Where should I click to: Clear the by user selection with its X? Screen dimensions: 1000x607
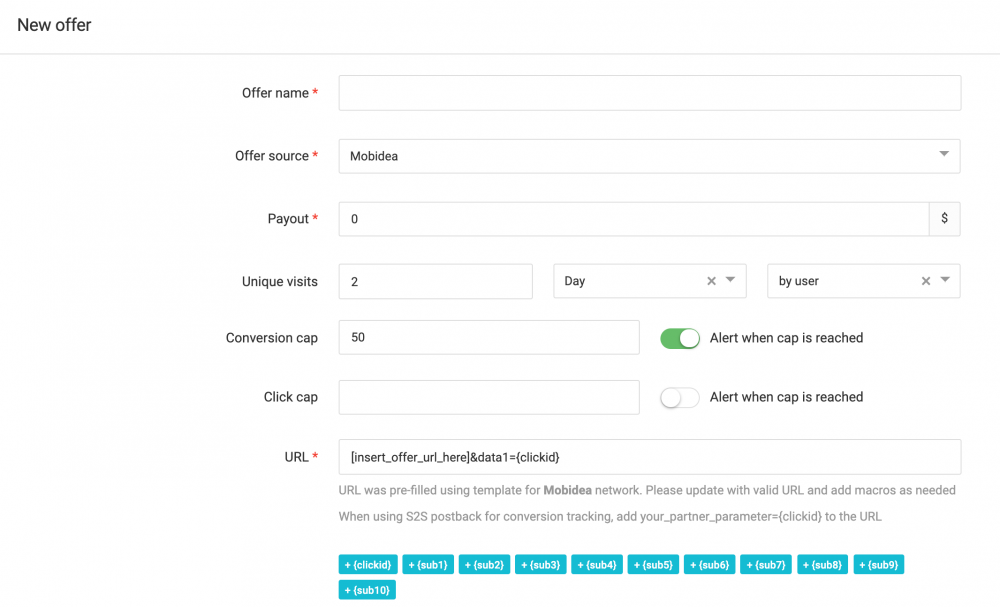pyautogui.click(x=926, y=281)
